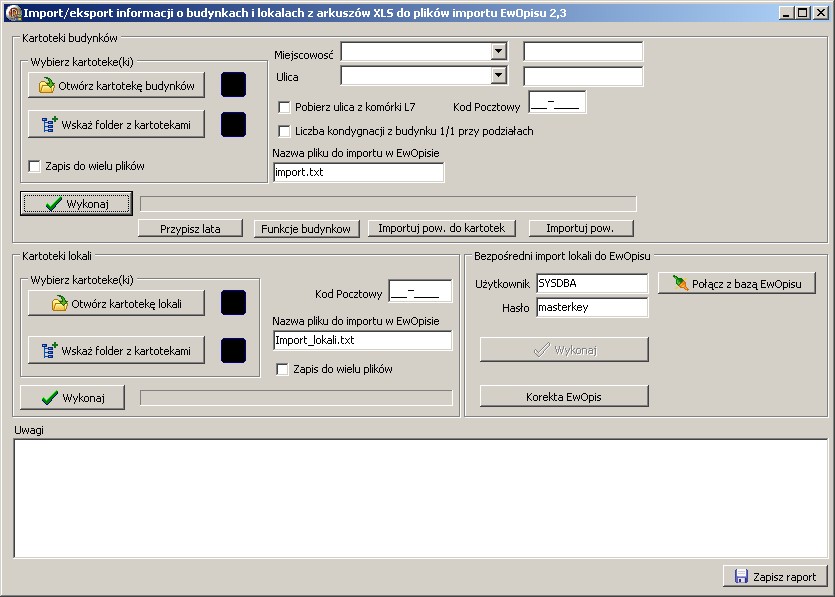This screenshot has width=835, height=597.
Task: Open the premises file via Otwórz kartotekę lokali
Action: (x=116, y=304)
